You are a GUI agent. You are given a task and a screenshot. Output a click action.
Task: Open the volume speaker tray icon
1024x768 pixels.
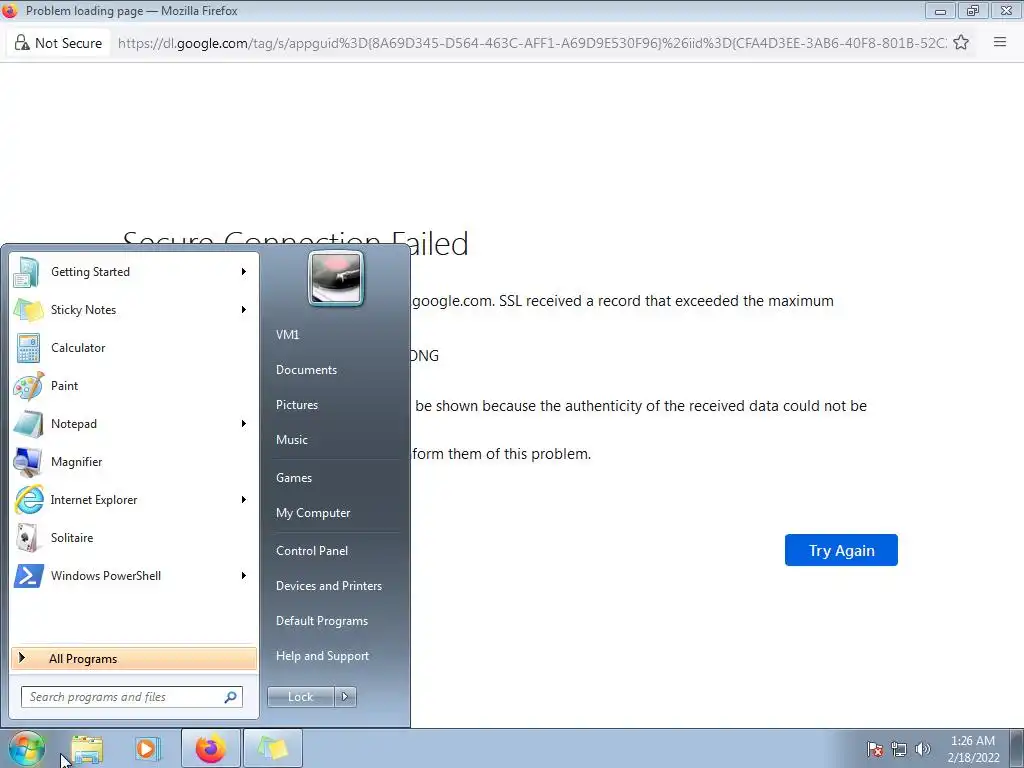click(x=923, y=749)
